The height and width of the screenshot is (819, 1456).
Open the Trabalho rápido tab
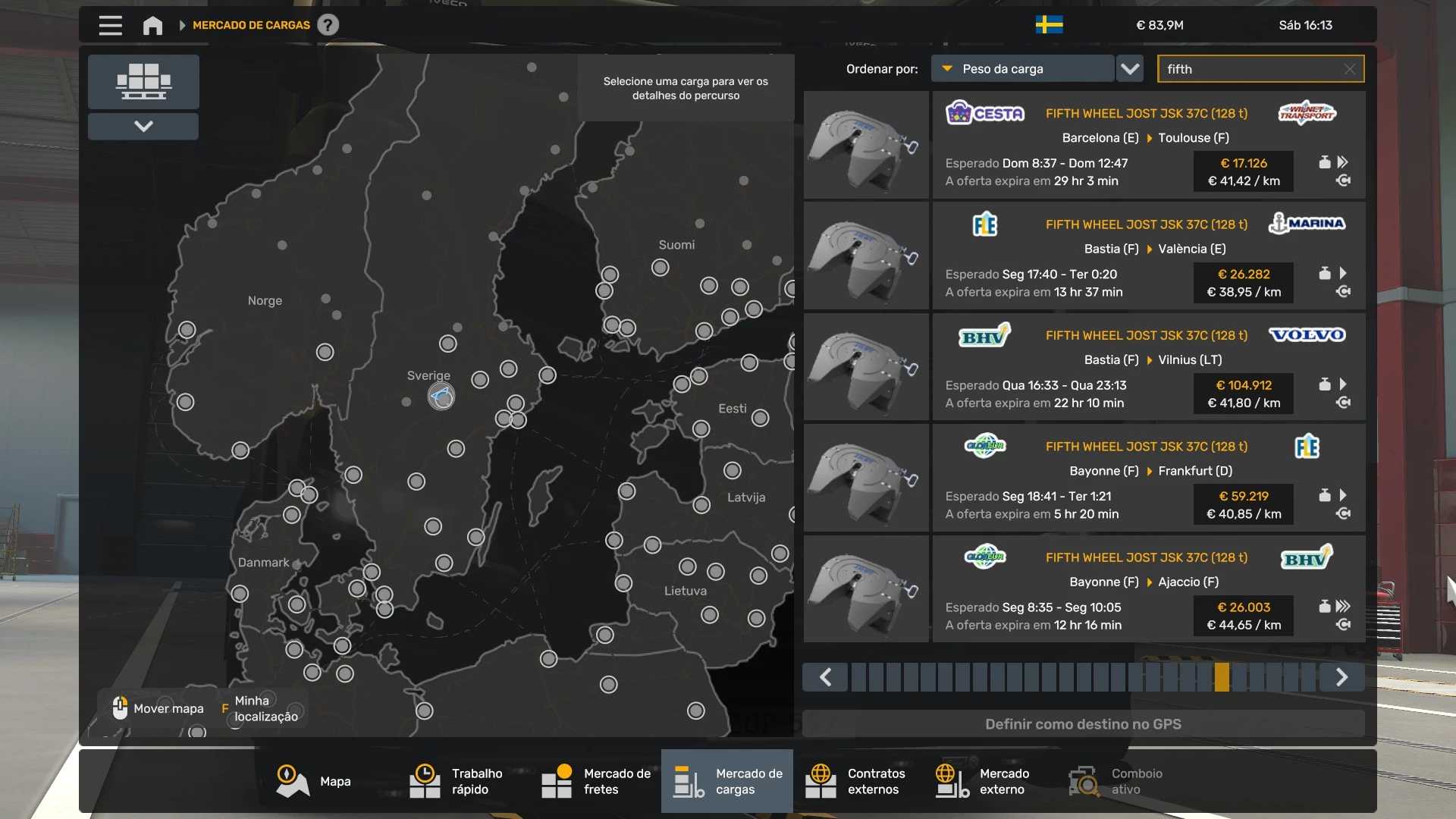click(463, 781)
